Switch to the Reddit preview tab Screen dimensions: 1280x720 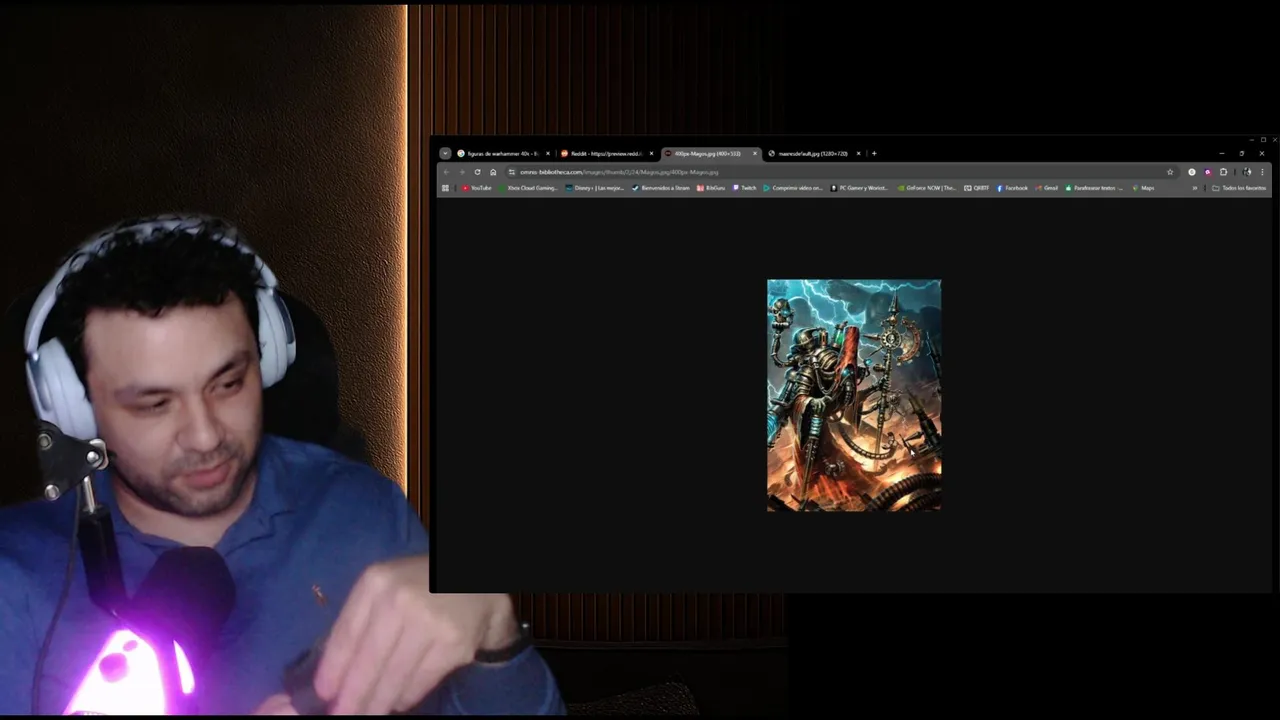coord(605,153)
